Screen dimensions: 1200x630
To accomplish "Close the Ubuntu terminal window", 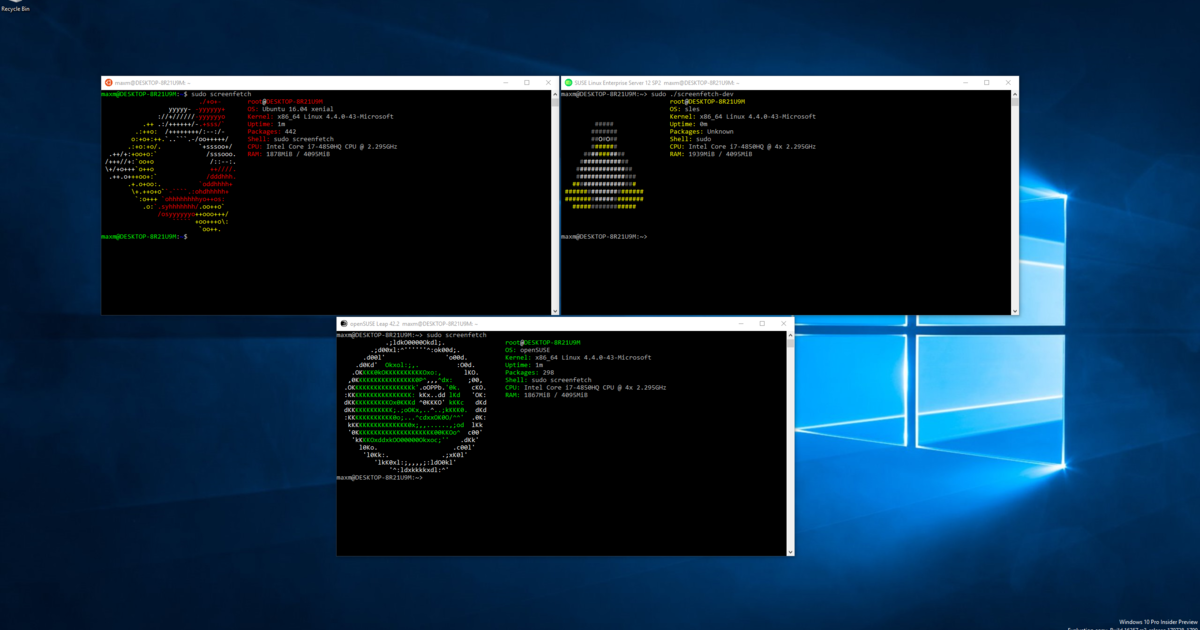I will click(x=547, y=83).
